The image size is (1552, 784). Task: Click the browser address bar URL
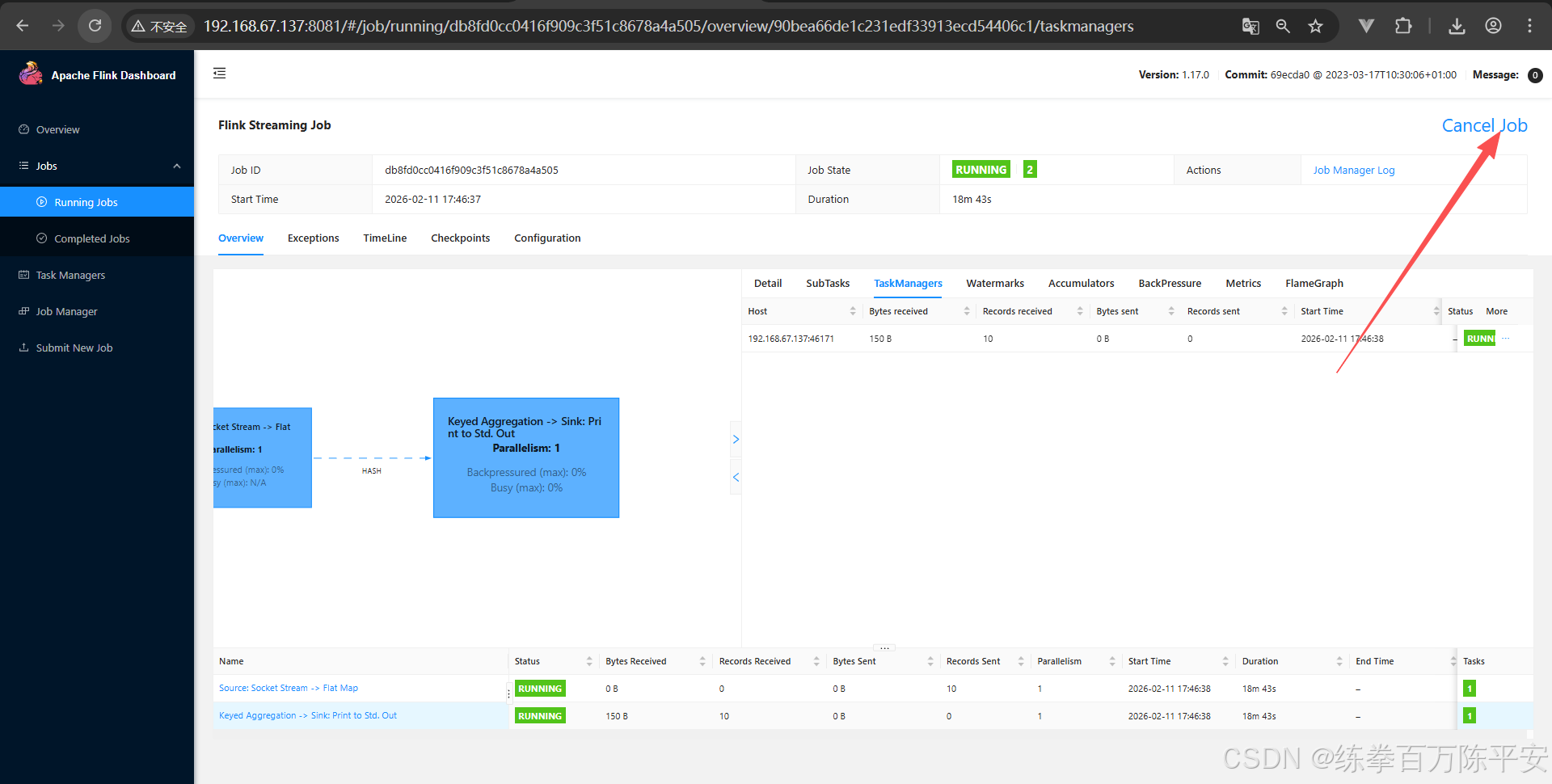[x=668, y=26]
